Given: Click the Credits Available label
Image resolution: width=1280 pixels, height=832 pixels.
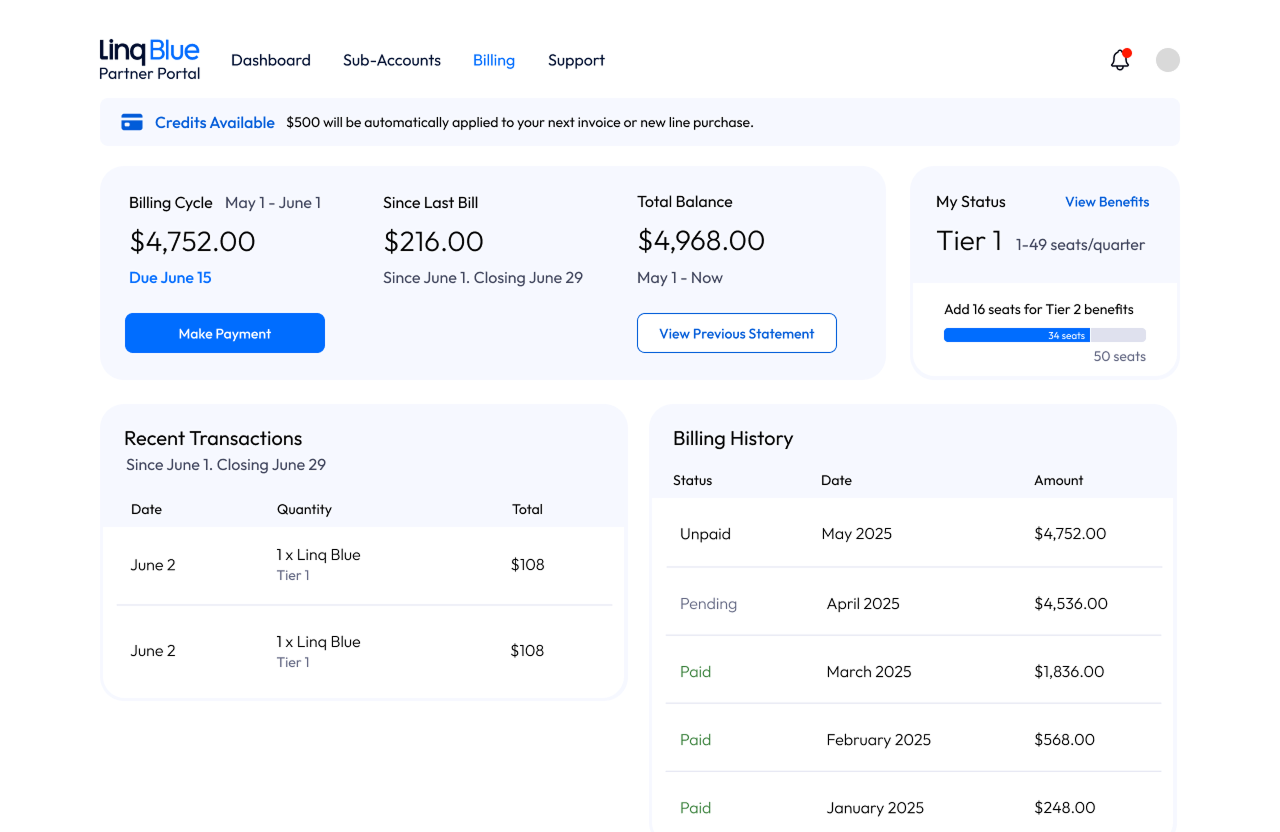Looking at the screenshot, I should click(215, 122).
